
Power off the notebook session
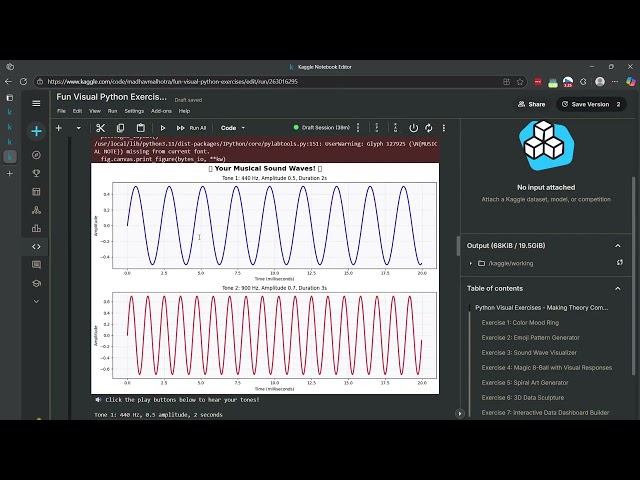tap(413, 128)
